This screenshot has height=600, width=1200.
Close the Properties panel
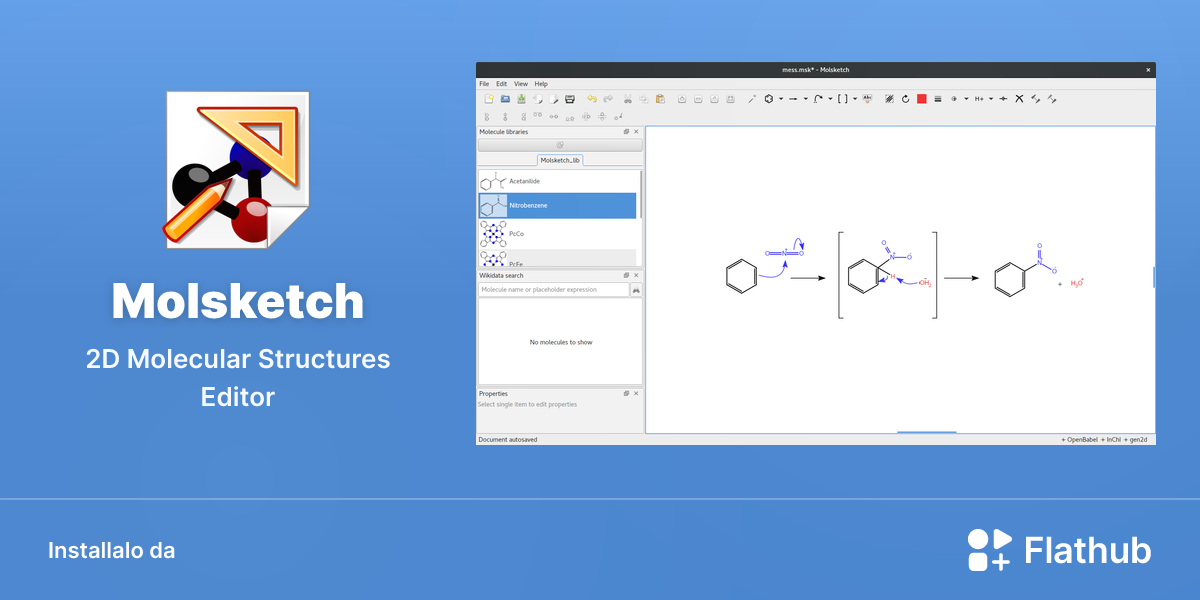(x=636, y=394)
